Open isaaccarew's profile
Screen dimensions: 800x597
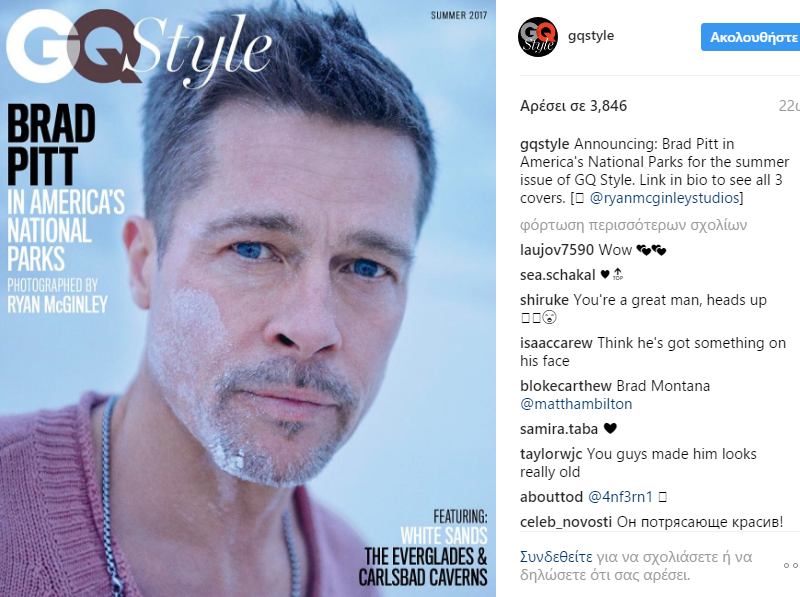tap(556, 343)
